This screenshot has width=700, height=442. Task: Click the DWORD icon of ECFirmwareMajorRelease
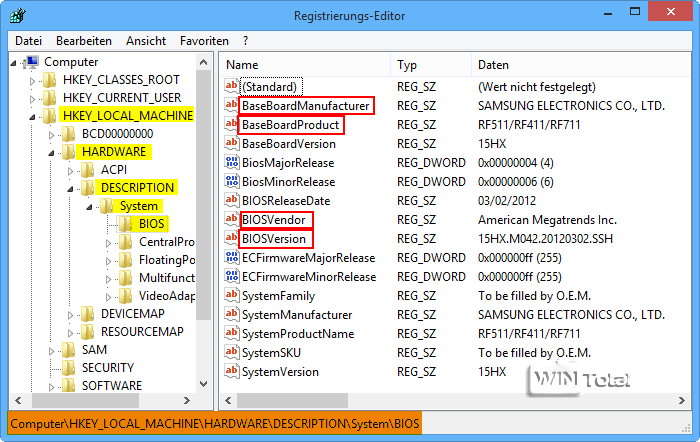231,257
